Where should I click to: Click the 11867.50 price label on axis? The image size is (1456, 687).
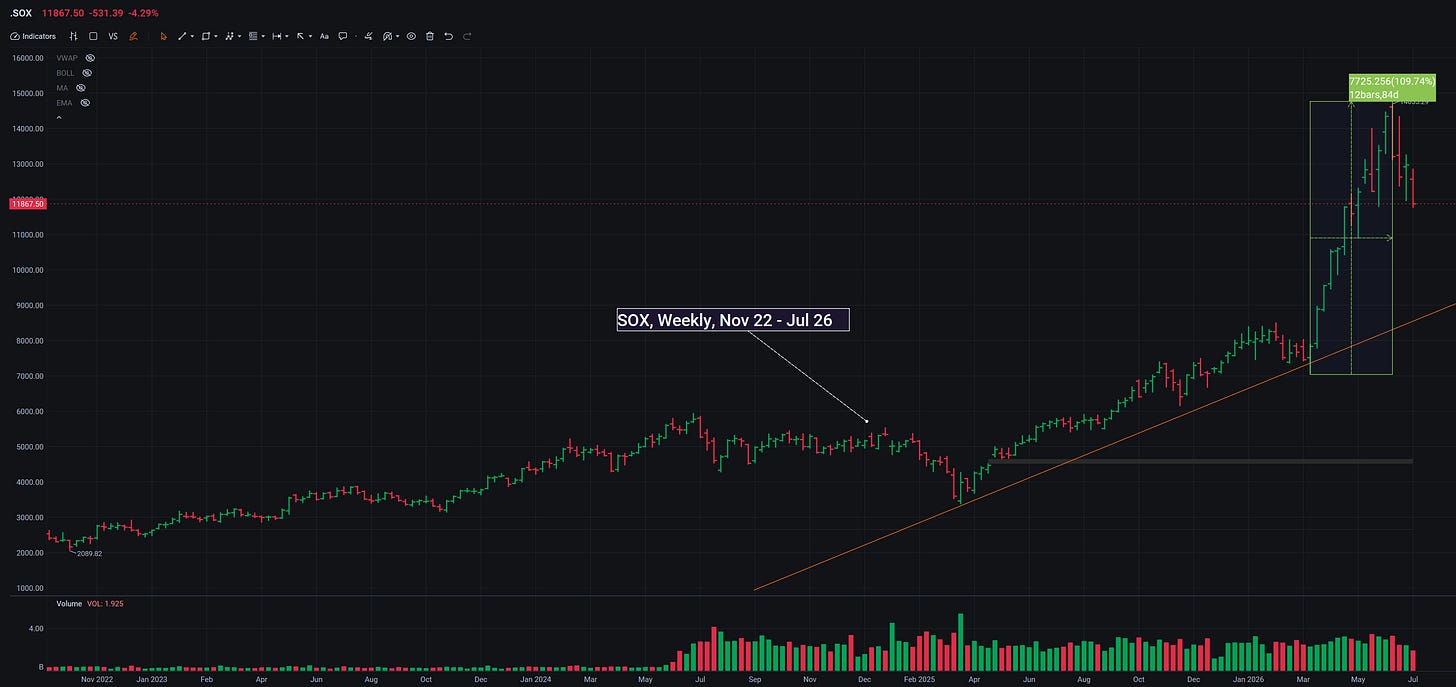pyautogui.click(x=26, y=204)
